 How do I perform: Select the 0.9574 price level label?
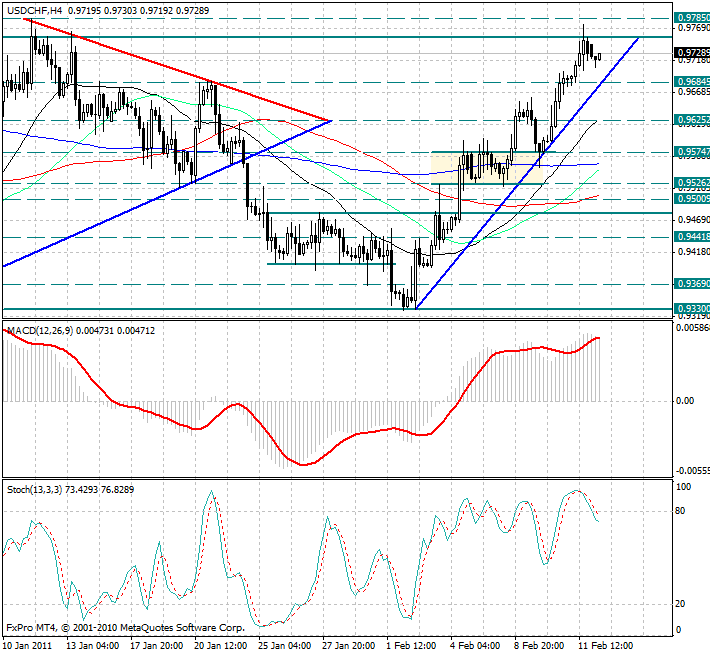692,152
